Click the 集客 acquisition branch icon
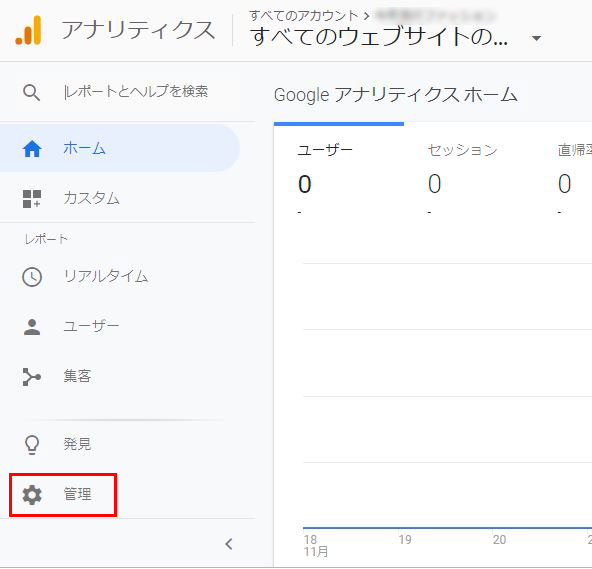This screenshot has width=592, height=569. pos(32,377)
